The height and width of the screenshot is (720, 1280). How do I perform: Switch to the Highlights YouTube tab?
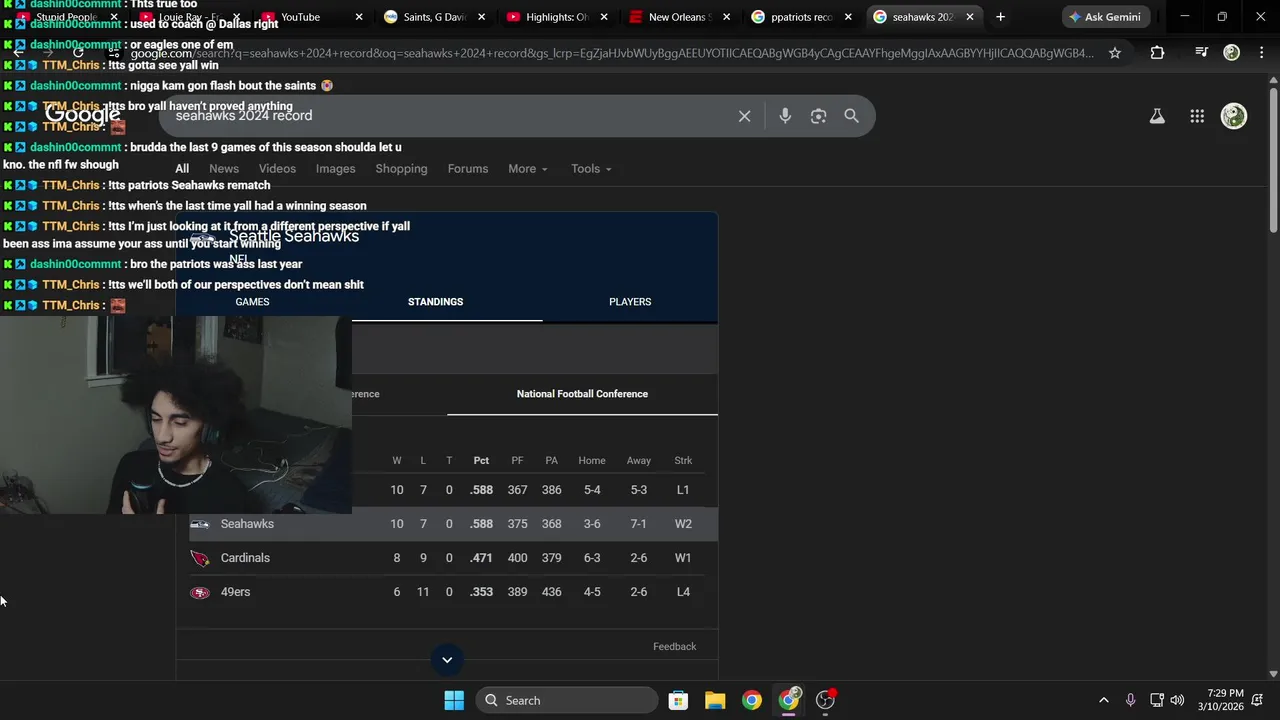coord(557,17)
